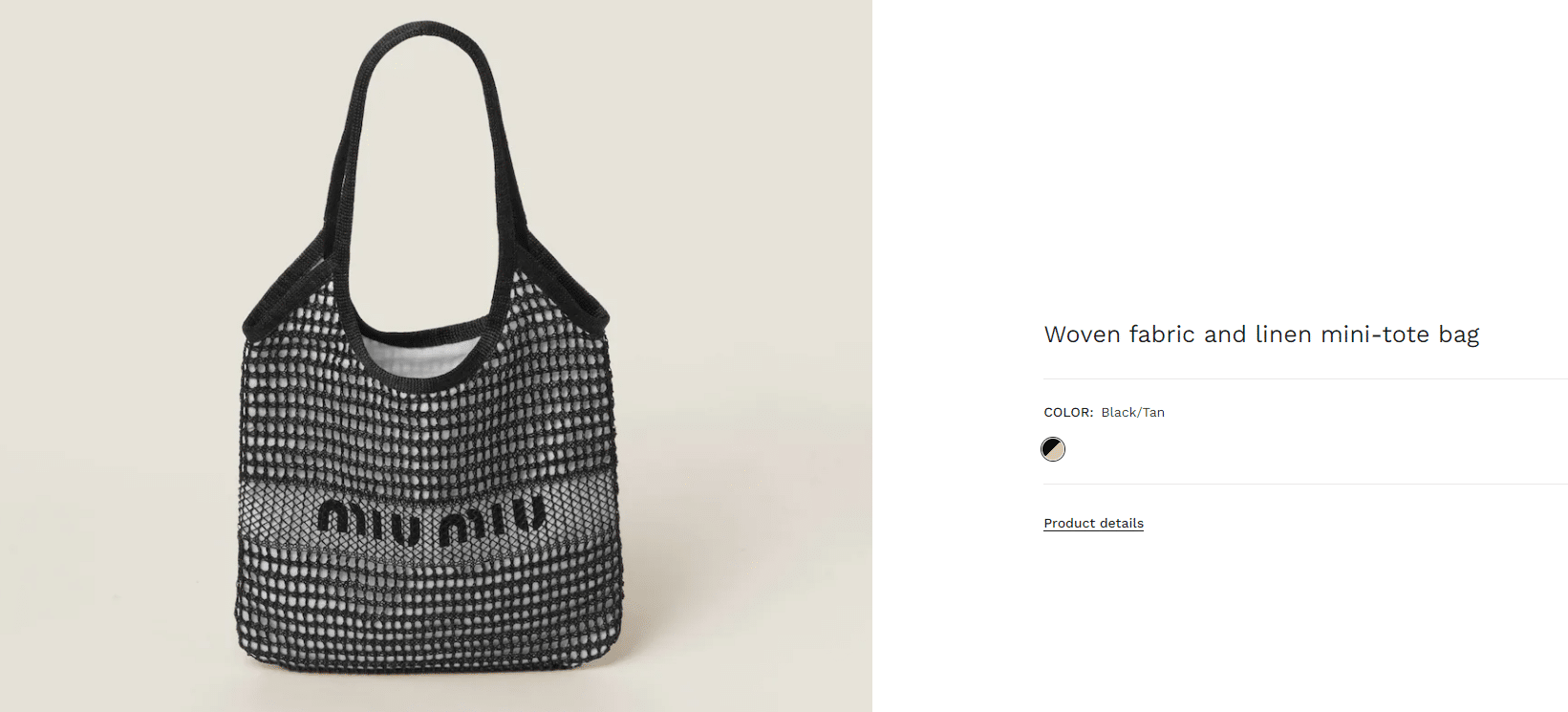Click the product title heading text
1568x712 pixels.
pyautogui.click(x=1261, y=334)
